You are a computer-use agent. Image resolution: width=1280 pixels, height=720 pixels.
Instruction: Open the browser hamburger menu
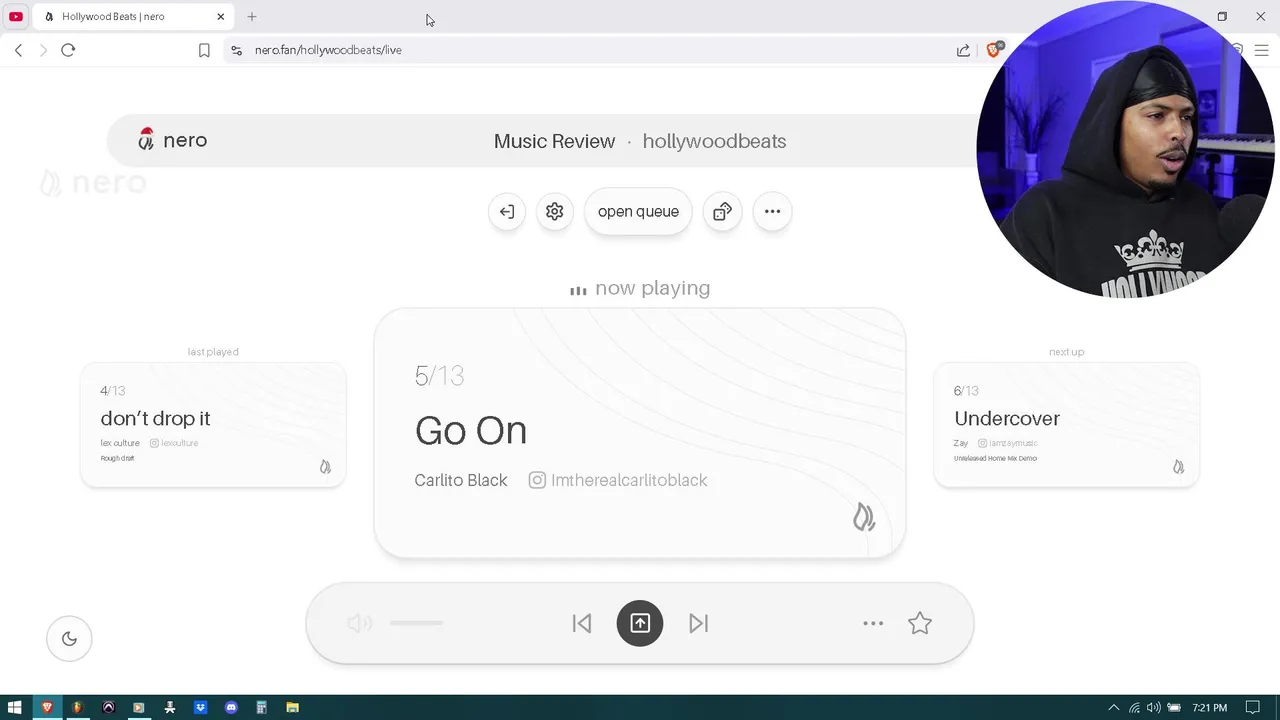point(1261,50)
